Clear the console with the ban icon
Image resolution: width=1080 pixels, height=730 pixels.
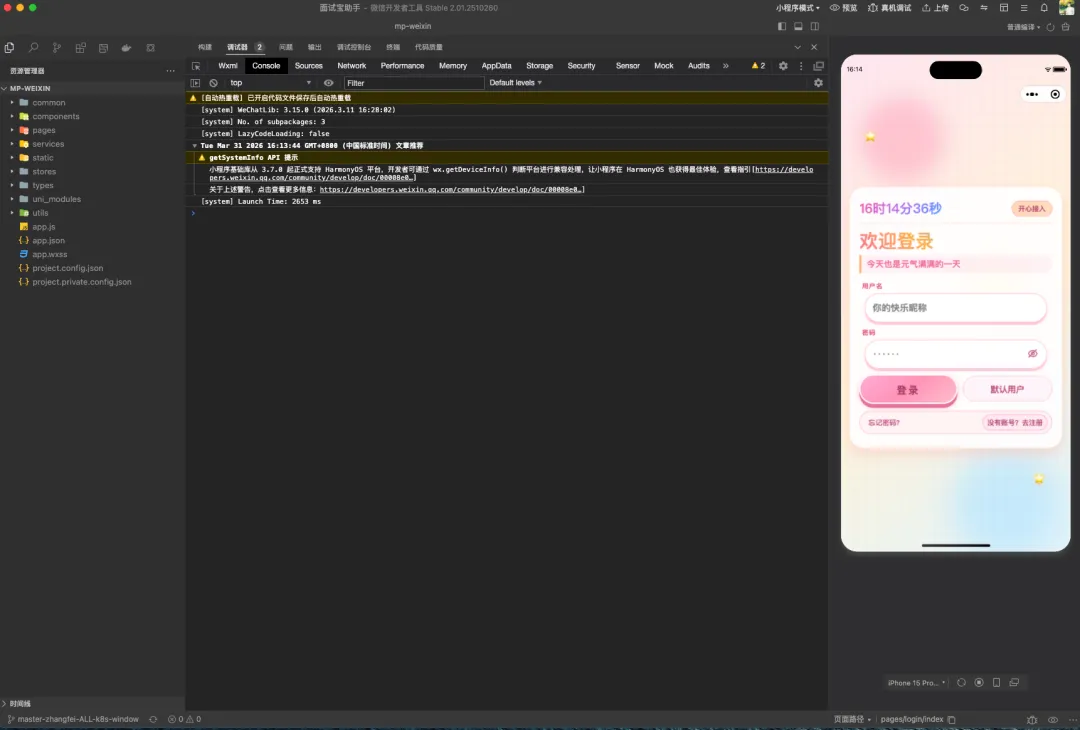coord(214,83)
